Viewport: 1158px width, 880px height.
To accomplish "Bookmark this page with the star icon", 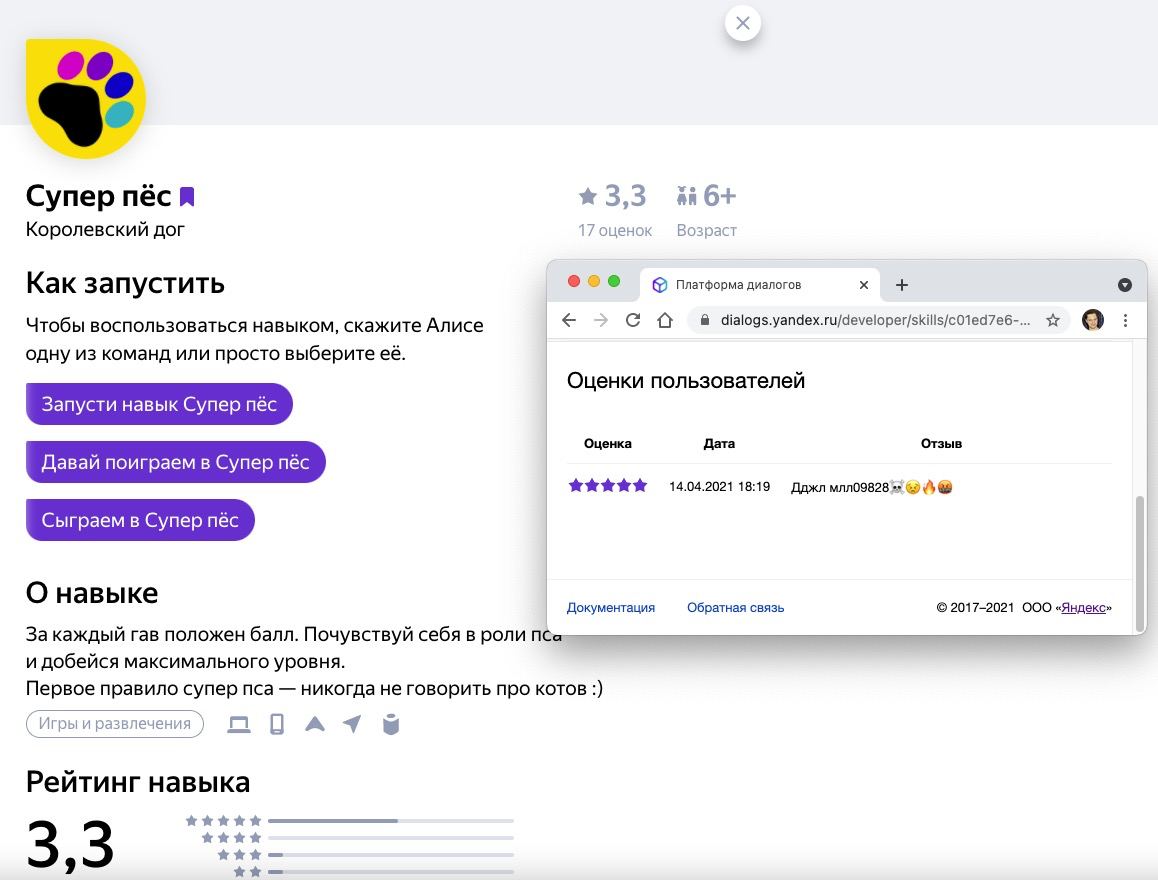I will 1053,320.
